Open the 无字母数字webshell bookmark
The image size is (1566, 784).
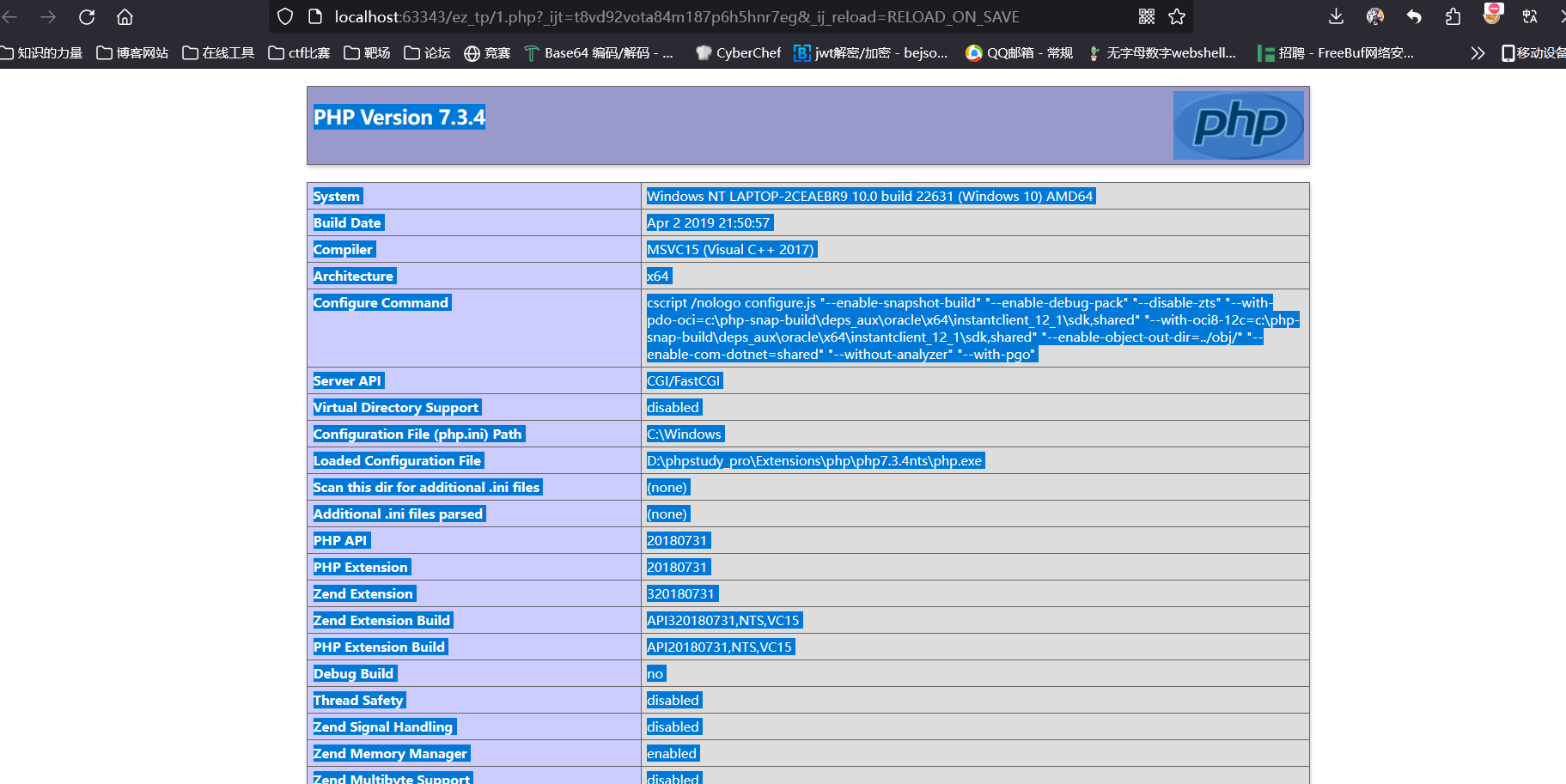[x=1161, y=53]
